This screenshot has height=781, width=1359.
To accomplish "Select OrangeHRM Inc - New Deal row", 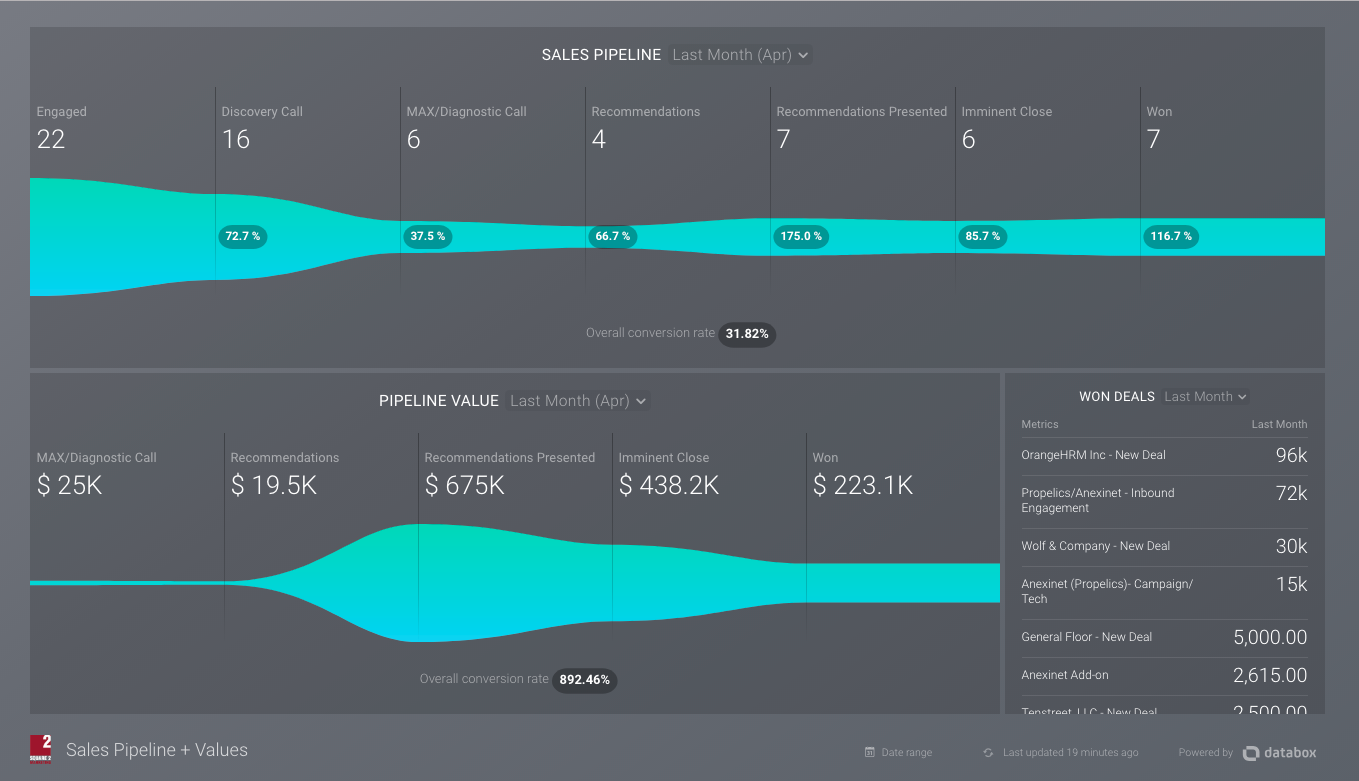I will [x=1164, y=455].
